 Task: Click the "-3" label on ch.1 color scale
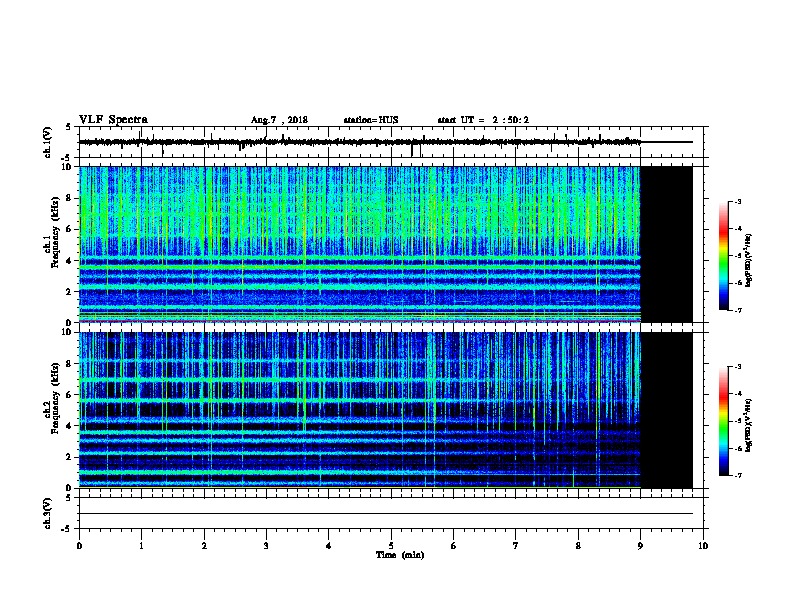[x=737, y=201]
